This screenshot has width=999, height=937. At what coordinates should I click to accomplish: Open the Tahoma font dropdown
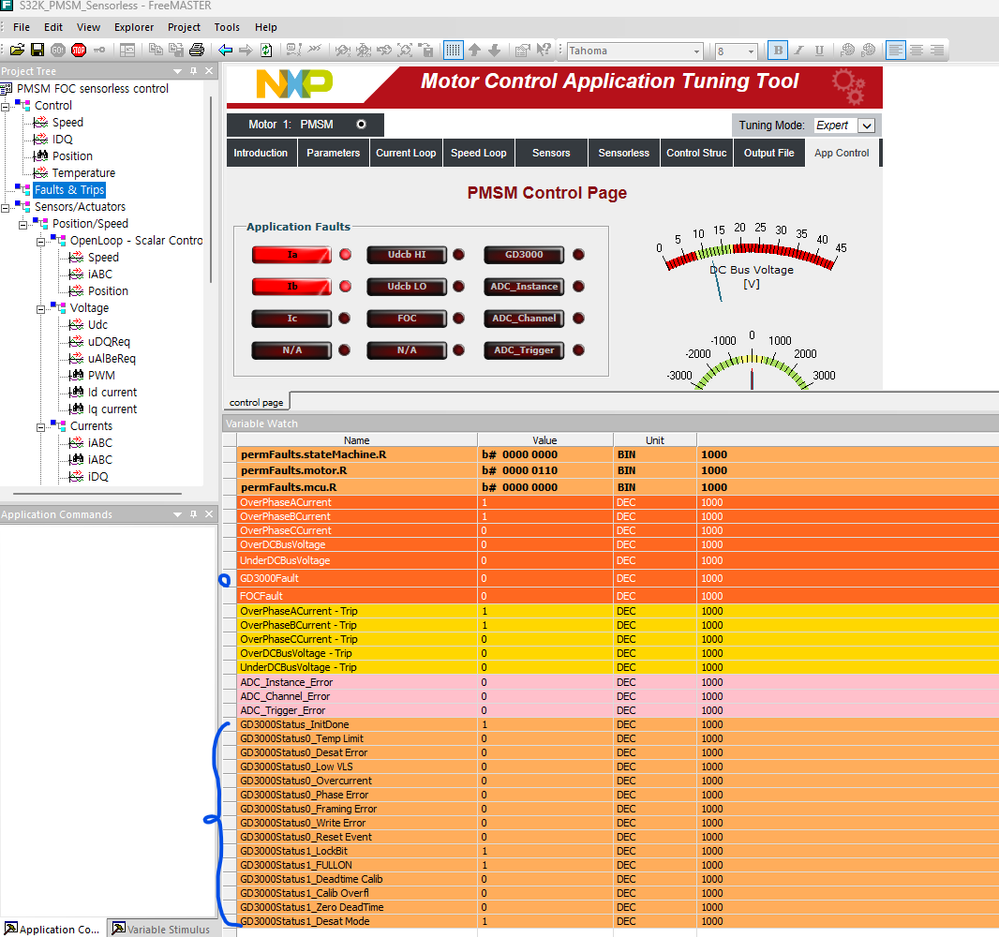click(696, 51)
